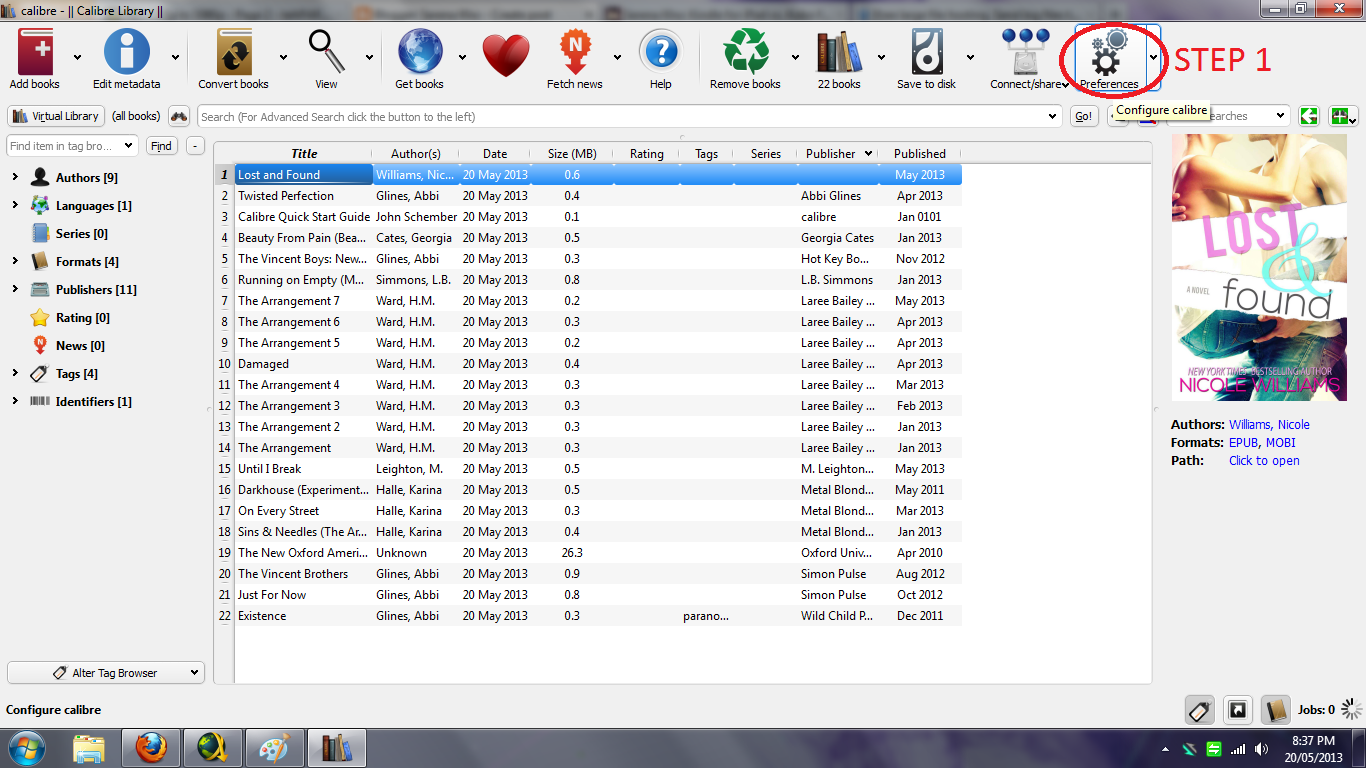Open the Preferences dropdown arrow
1366x768 pixels.
1153,58
